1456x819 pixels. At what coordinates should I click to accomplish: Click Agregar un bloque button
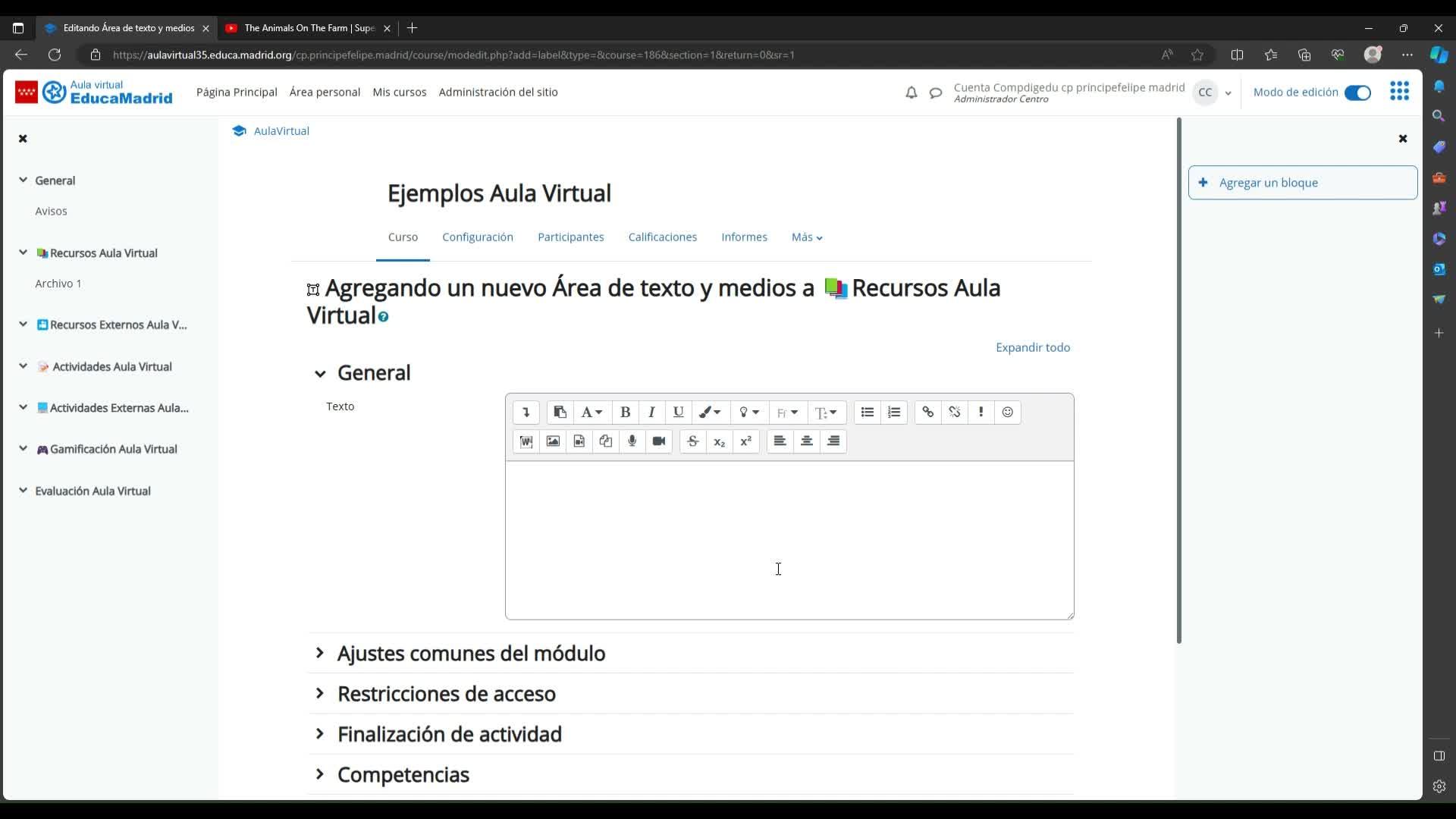(1302, 183)
